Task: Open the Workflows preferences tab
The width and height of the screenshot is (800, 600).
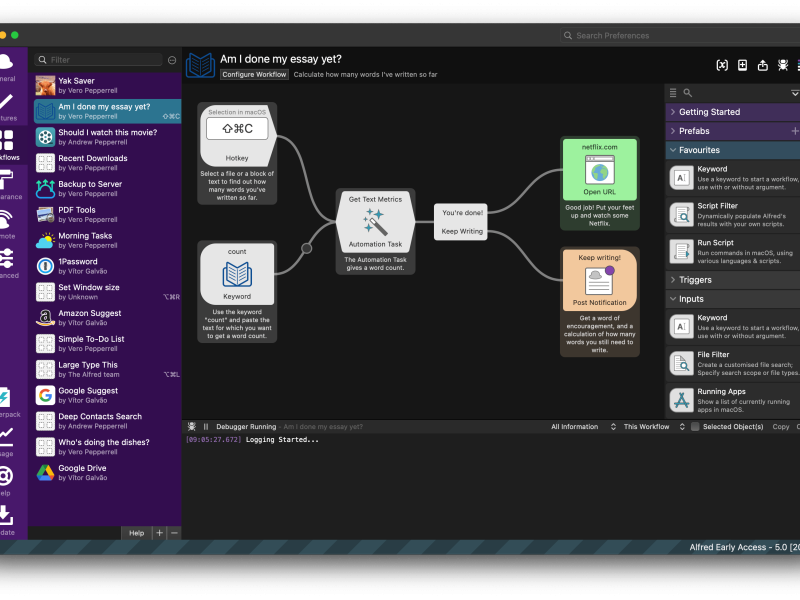Action: click(x=8, y=145)
